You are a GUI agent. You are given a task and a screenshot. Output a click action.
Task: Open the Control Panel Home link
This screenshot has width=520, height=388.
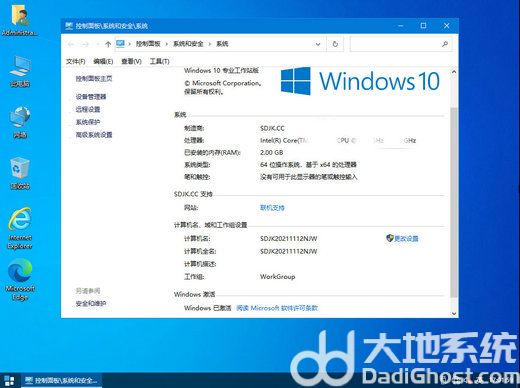pos(94,79)
